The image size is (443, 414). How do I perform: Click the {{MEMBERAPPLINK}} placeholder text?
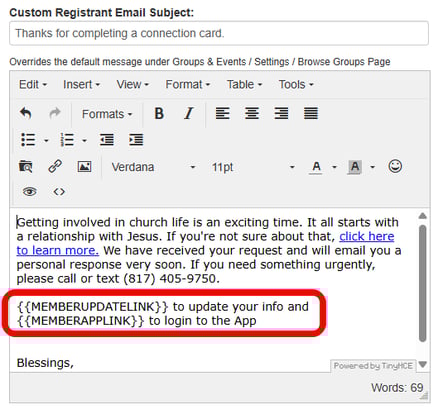pos(81,321)
